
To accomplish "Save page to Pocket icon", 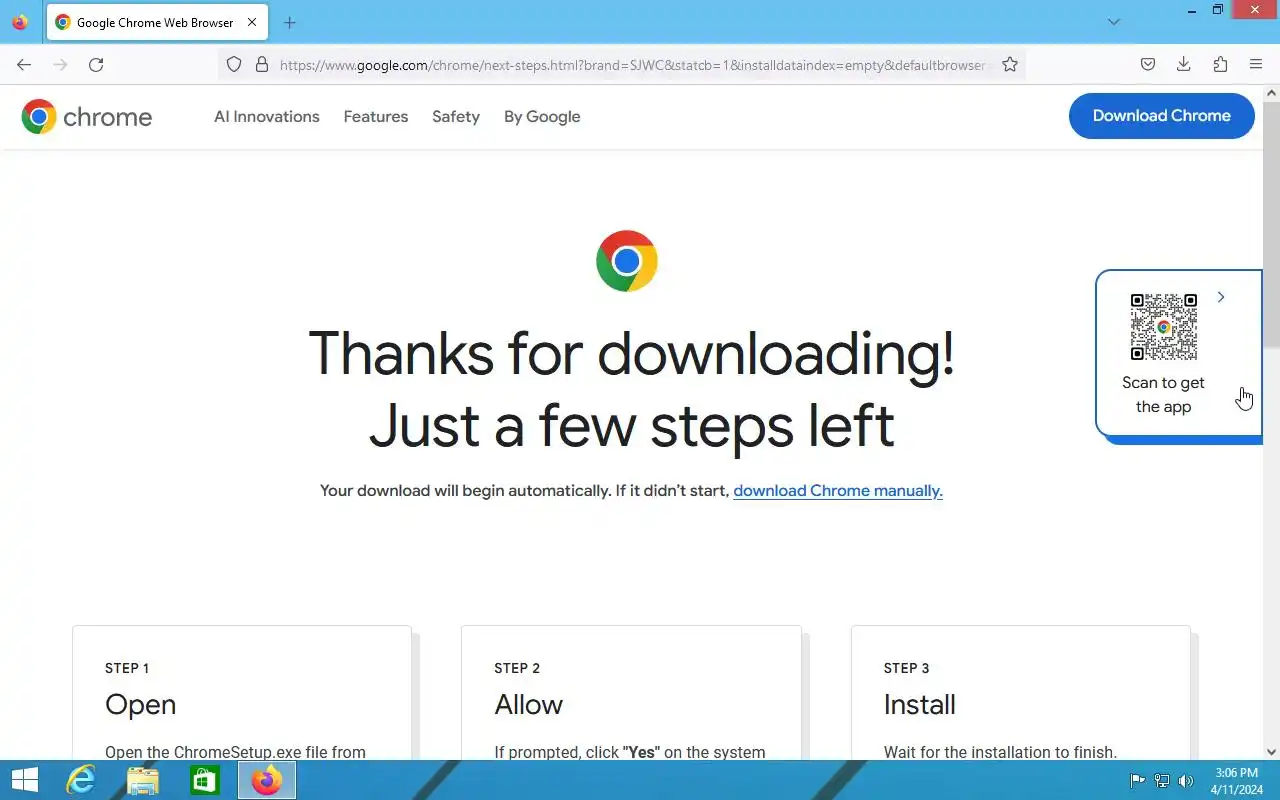I will click(x=1148, y=65).
